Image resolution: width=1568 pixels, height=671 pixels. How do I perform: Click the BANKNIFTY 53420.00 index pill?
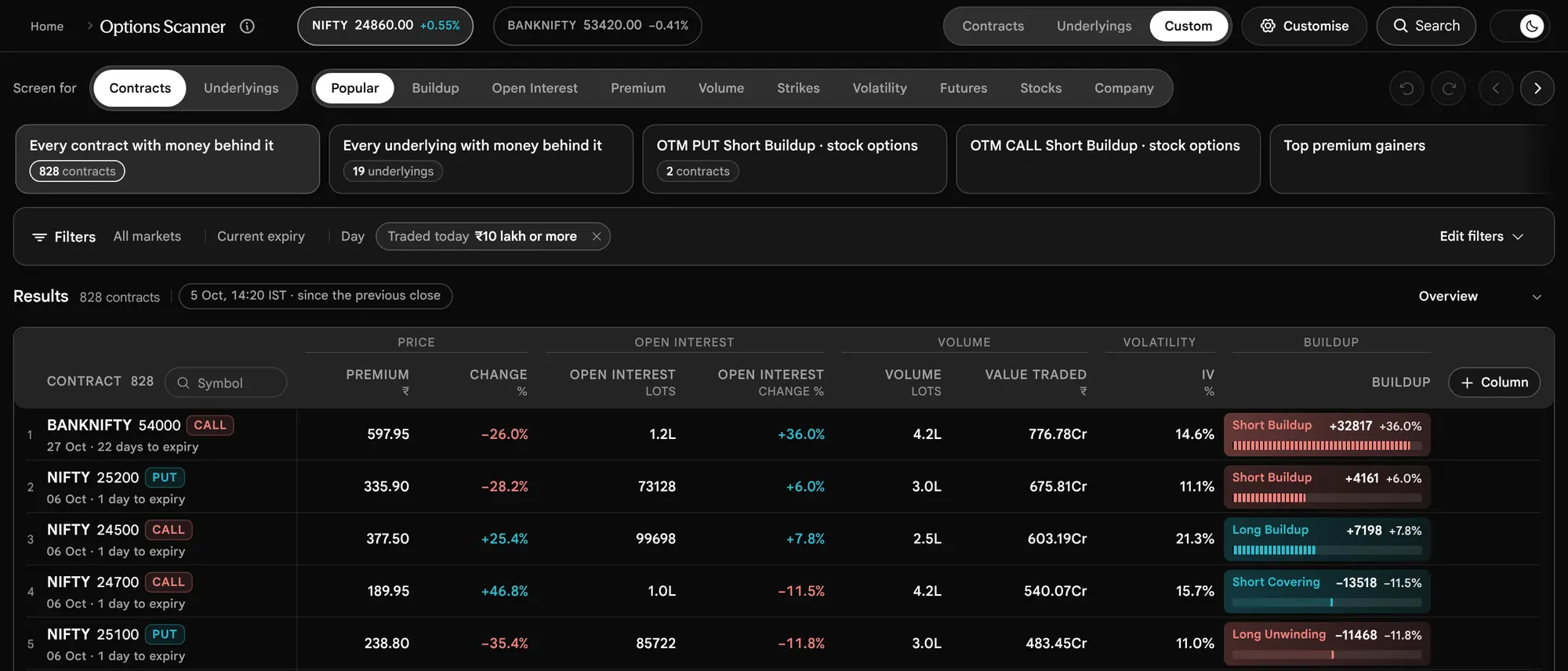click(597, 26)
